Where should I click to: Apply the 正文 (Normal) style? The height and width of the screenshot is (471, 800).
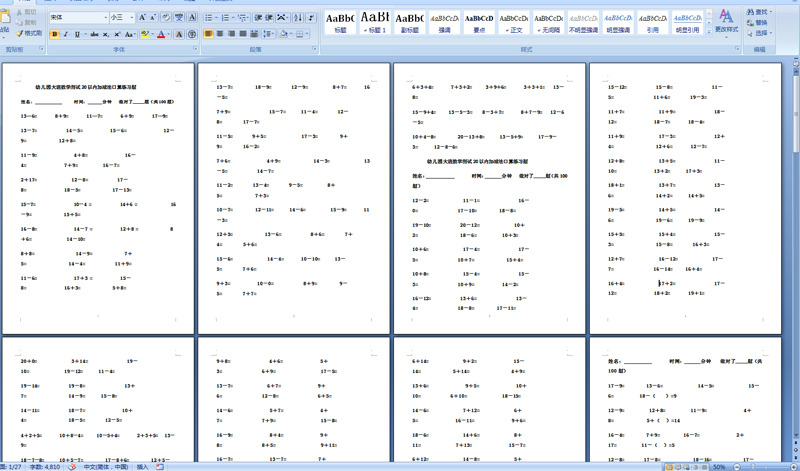click(x=514, y=22)
